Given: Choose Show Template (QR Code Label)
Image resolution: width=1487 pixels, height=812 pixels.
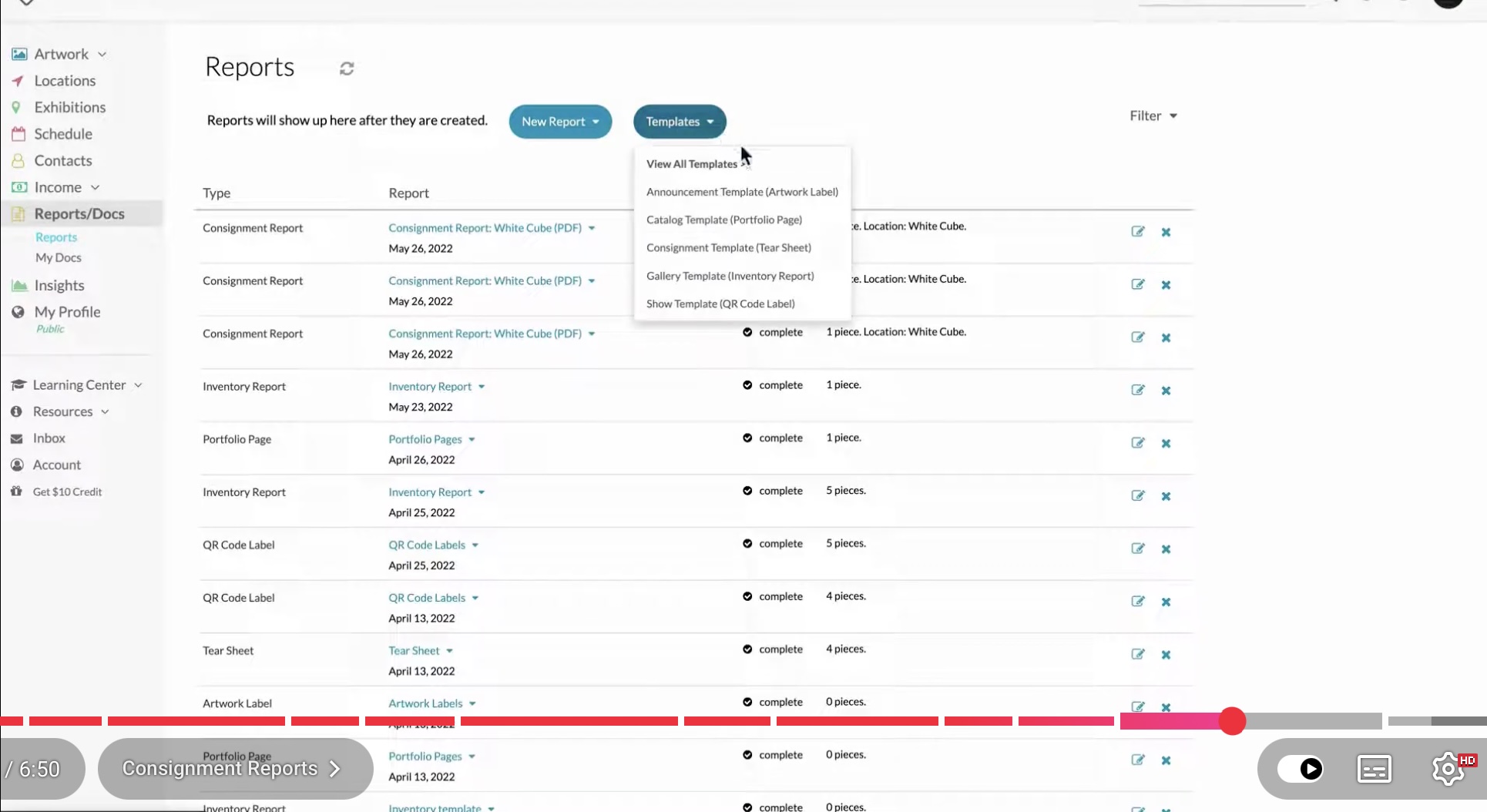Looking at the screenshot, I should point(720,304).
